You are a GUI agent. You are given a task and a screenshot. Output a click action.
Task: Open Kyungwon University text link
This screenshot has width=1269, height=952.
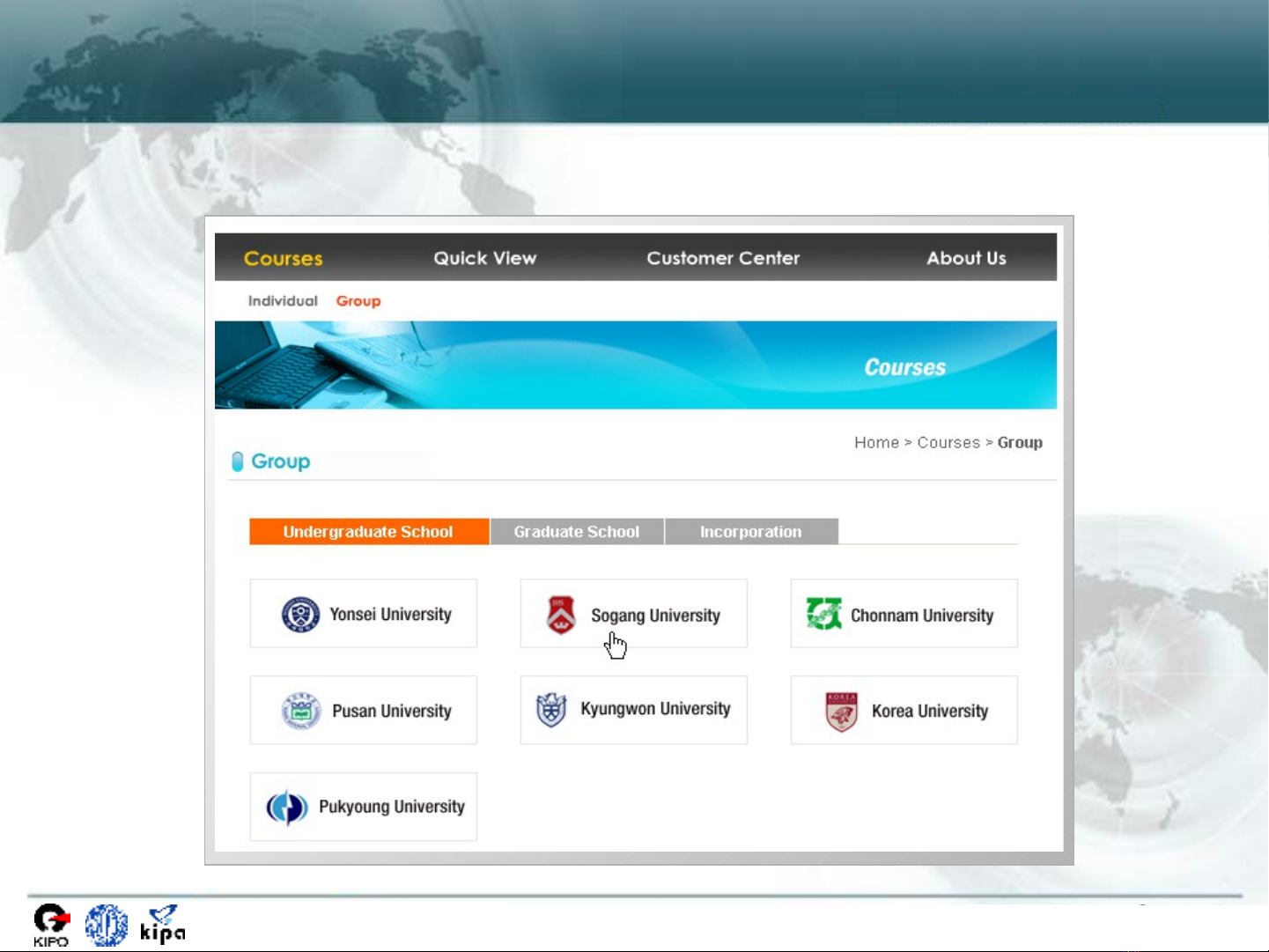tap(655, 710)
